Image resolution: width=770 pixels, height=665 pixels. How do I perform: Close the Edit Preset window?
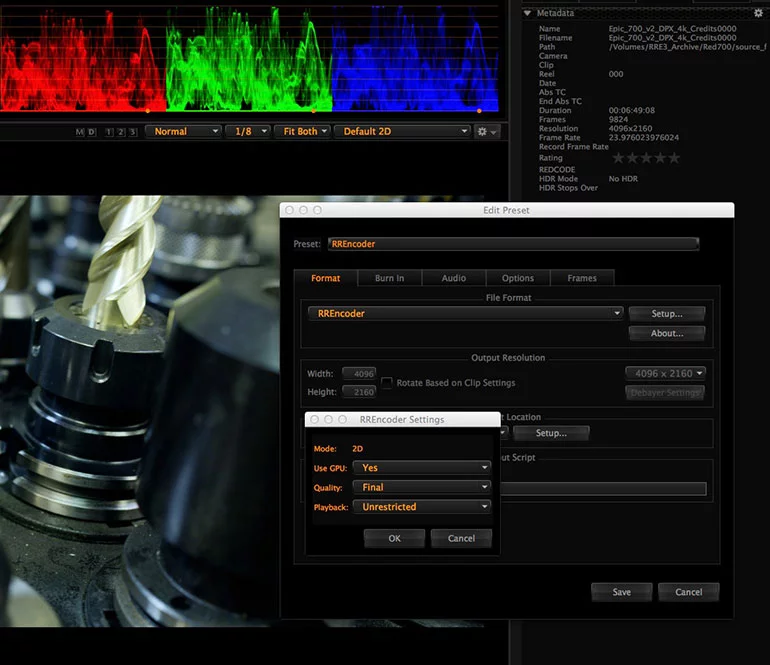(289, 210)
